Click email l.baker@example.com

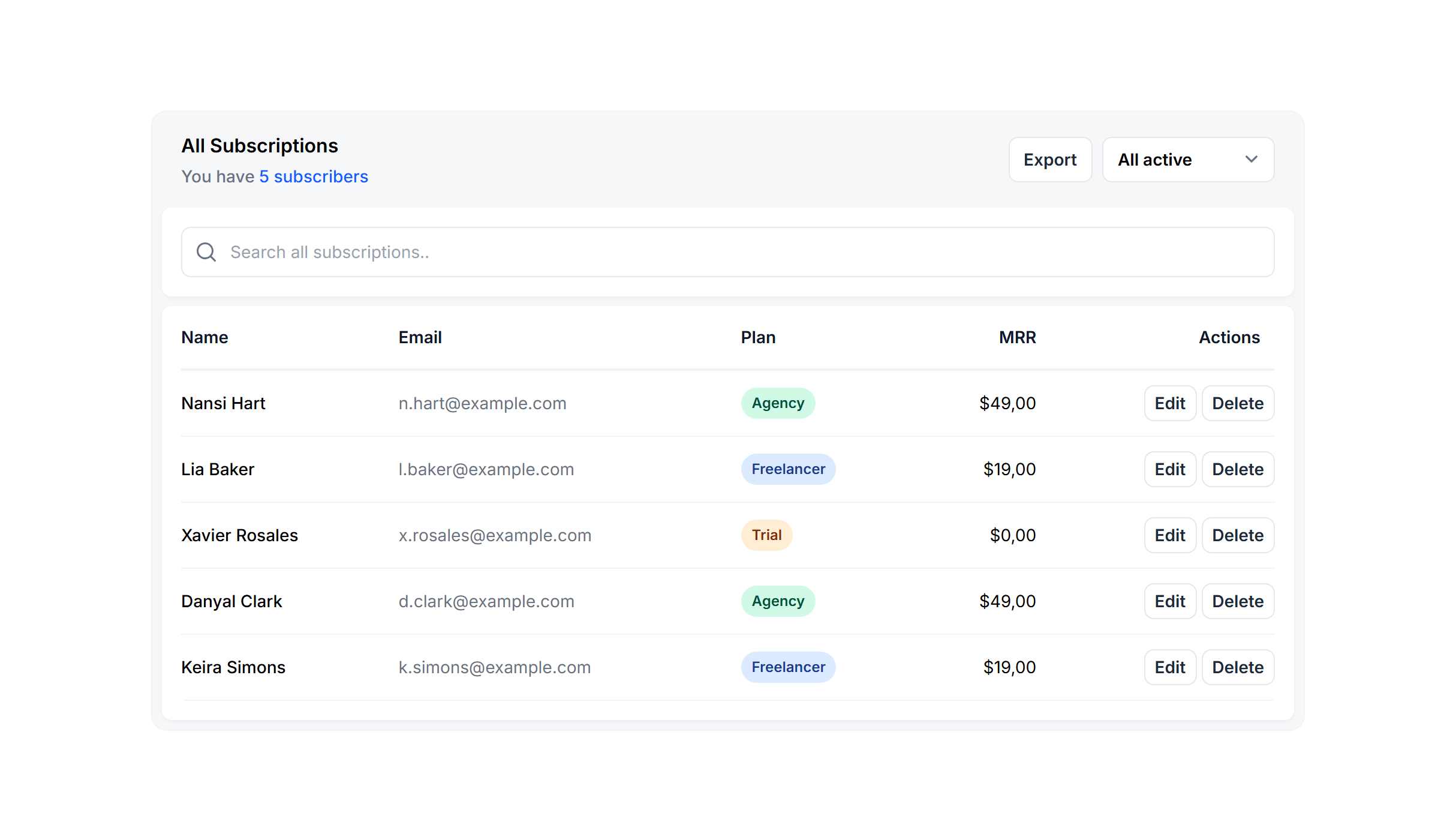(x=486, y=469)
